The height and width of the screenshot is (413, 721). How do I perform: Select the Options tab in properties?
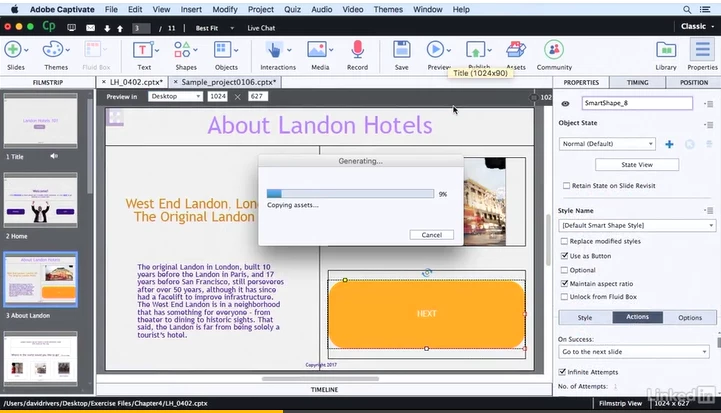pyautogui.click(x=690, y=317)
